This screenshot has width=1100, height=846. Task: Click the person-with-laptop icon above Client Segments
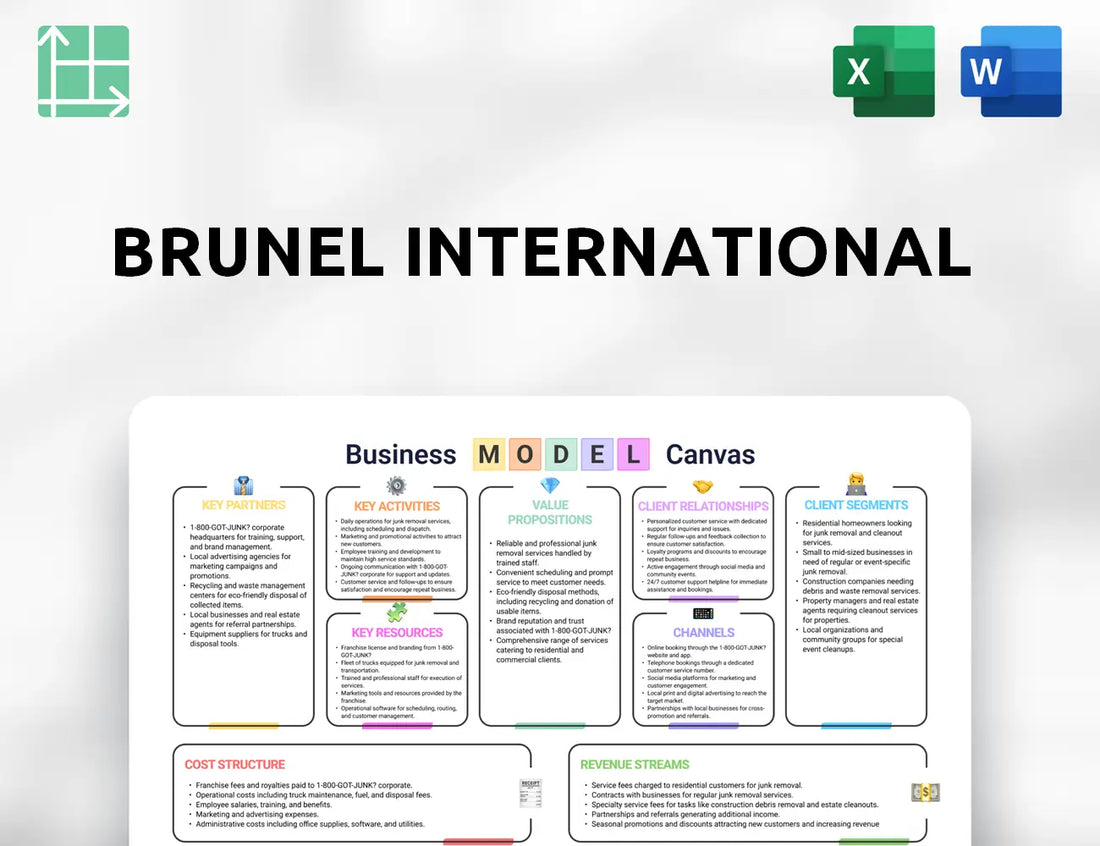tap(856, 484)
